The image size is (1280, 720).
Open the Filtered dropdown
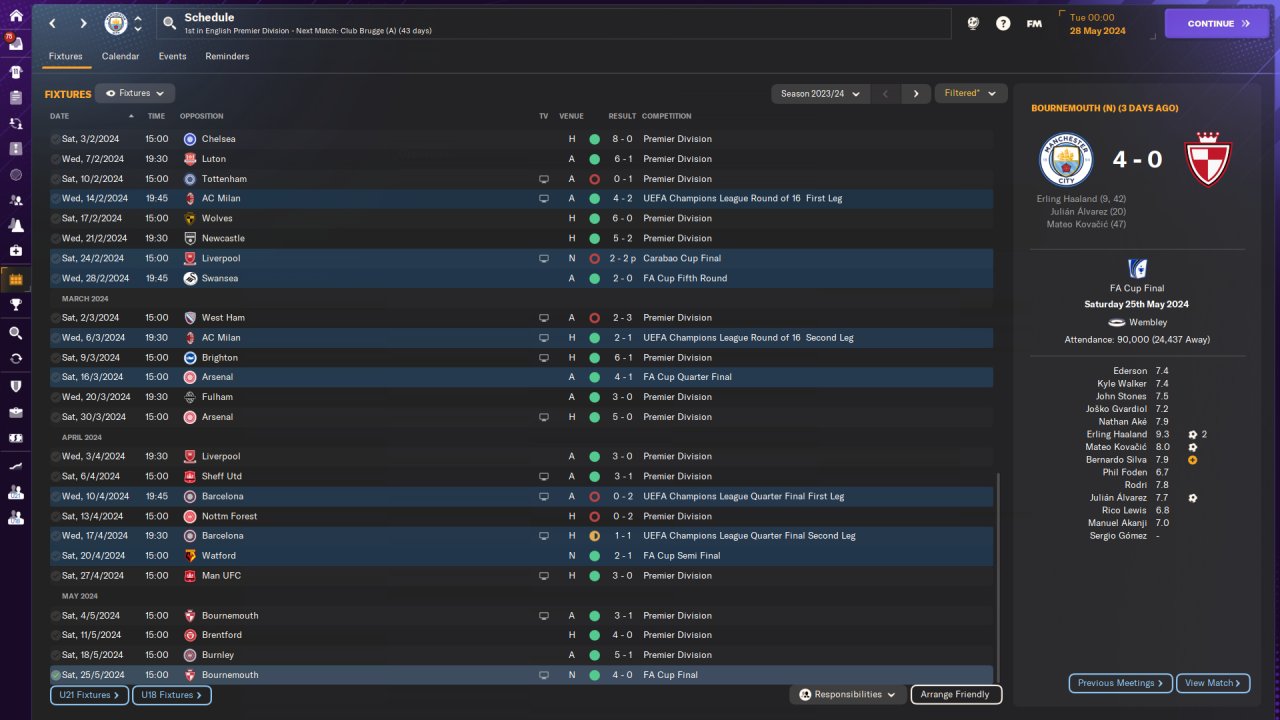pyautogui.click(x=969, y=93)
